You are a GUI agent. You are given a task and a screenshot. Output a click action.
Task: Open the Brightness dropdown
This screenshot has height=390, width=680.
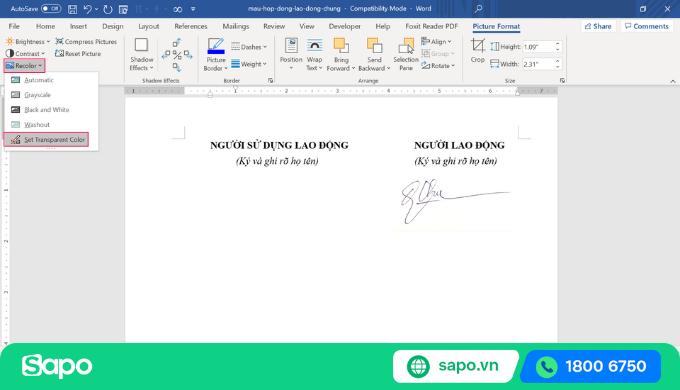(28, 42)
